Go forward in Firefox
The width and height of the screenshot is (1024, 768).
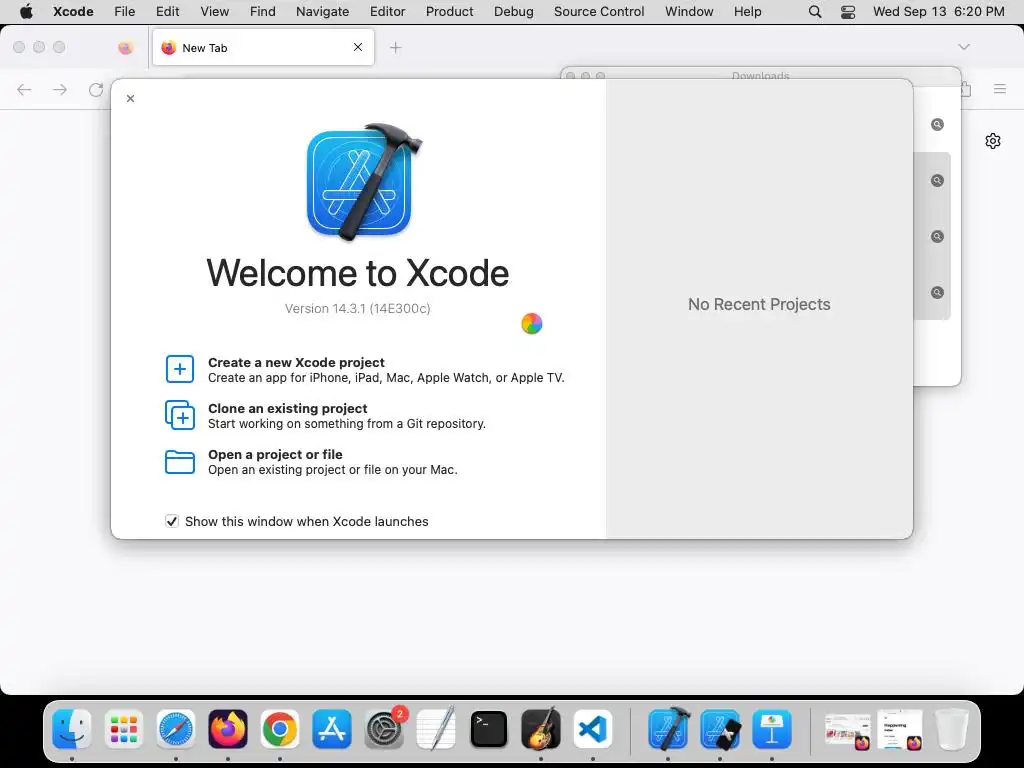tap(60, 89)
